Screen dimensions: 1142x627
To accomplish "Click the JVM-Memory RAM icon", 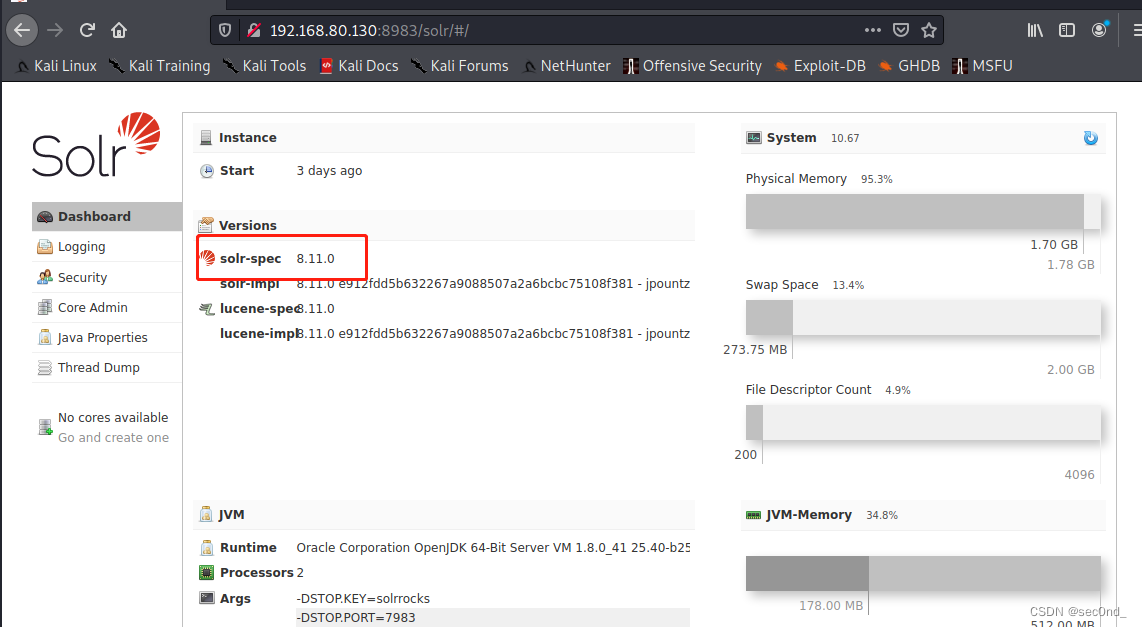I will (x=754, y=515).
